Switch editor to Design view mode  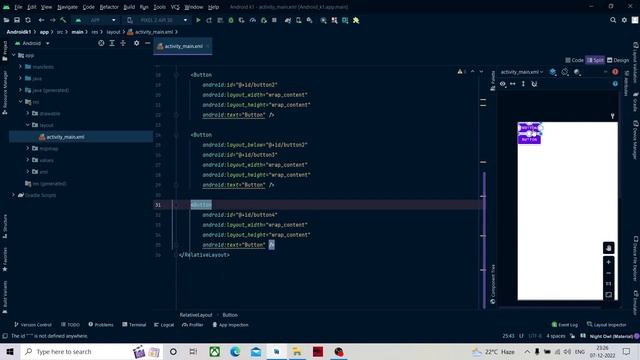tap(618, 60)
